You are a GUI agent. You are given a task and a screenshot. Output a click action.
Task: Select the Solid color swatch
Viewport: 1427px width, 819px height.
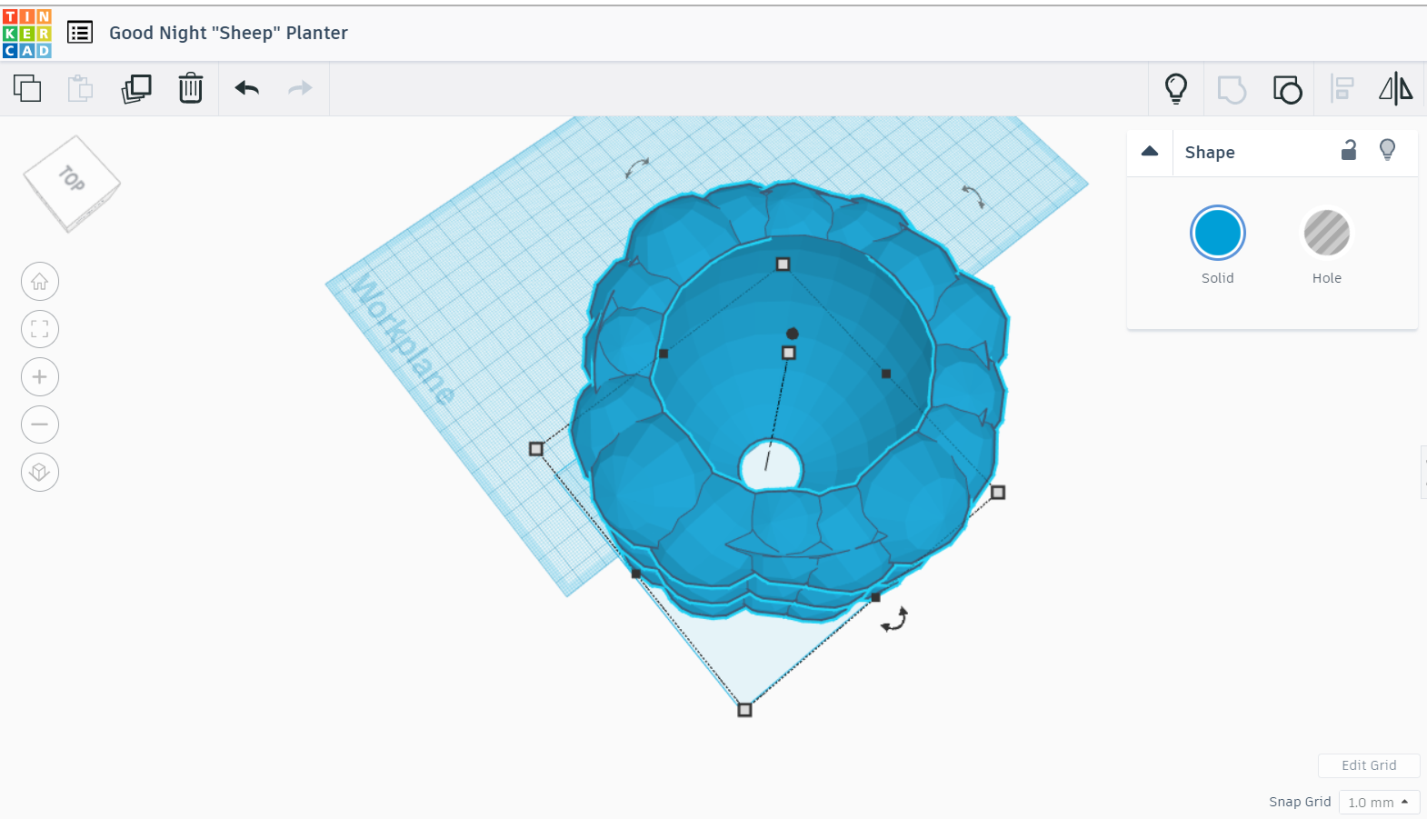click(1218, 233)
